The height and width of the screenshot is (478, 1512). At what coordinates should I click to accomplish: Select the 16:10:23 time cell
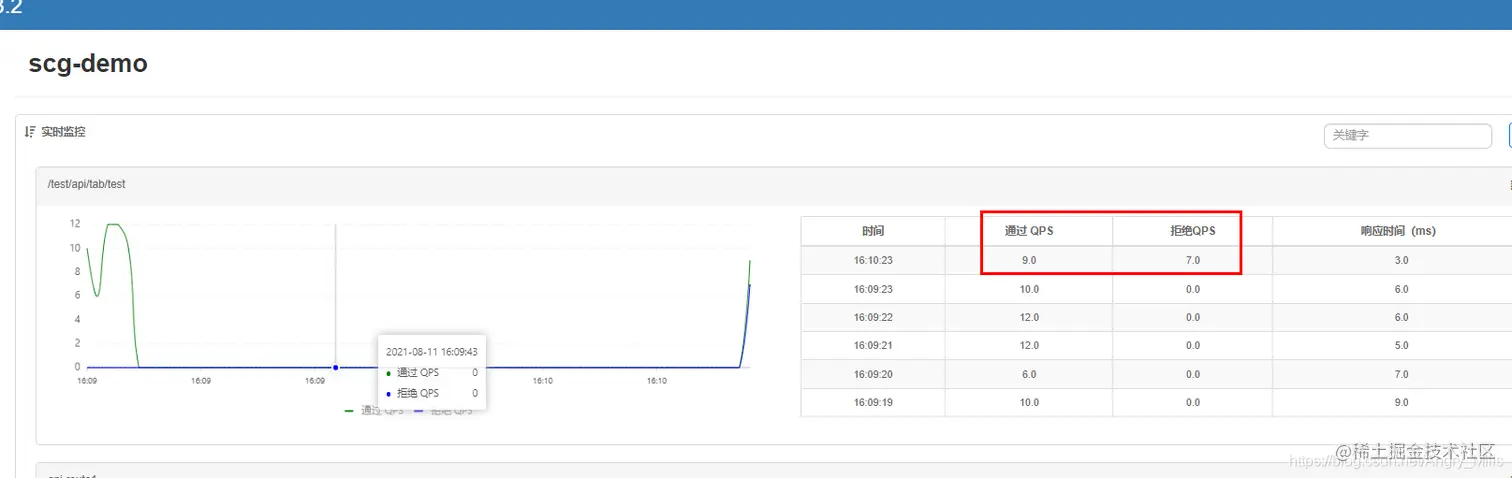coord(873,260)
